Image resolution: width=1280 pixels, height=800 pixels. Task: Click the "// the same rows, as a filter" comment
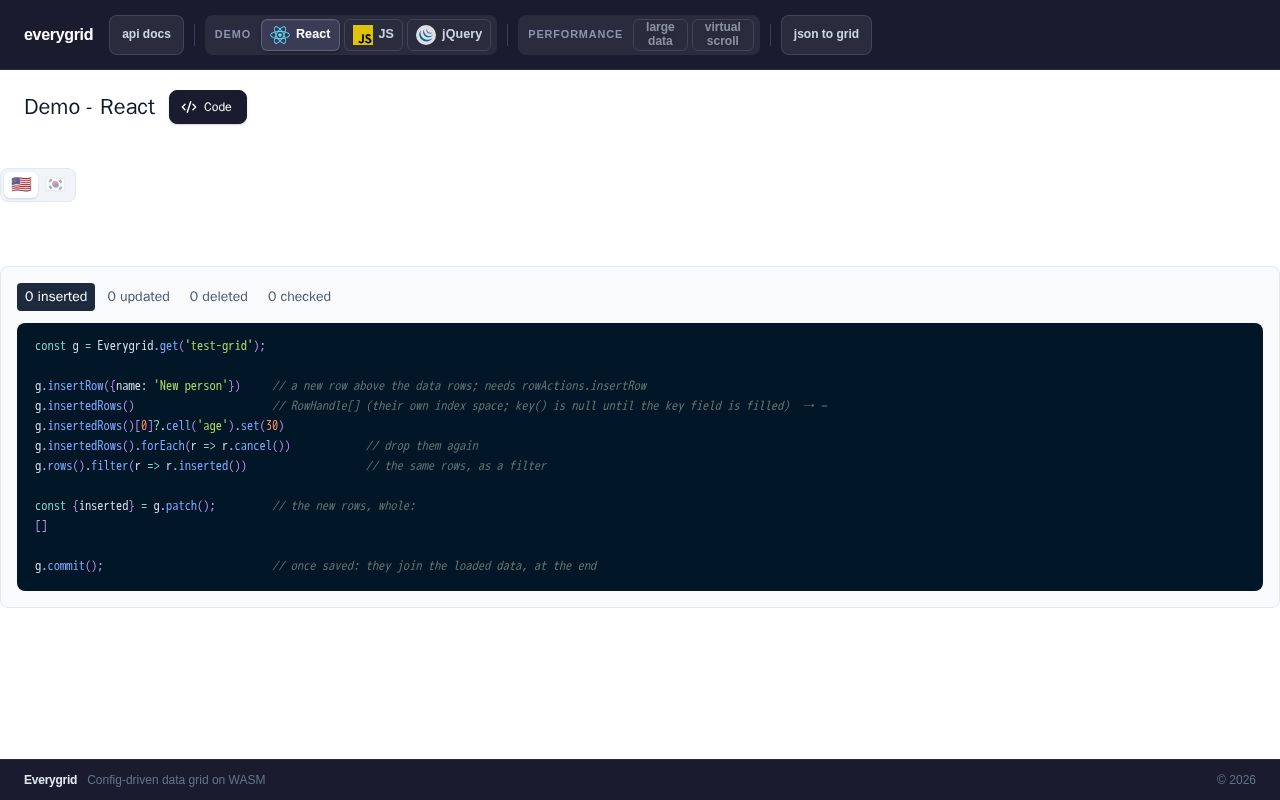456,466
